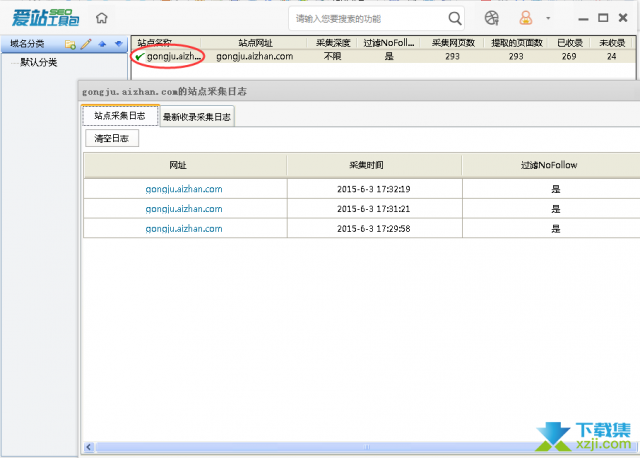The height and width of the screenshot is (458, 640).
Task: Click the 已收录 column header
Action: [x=570, y=43]
